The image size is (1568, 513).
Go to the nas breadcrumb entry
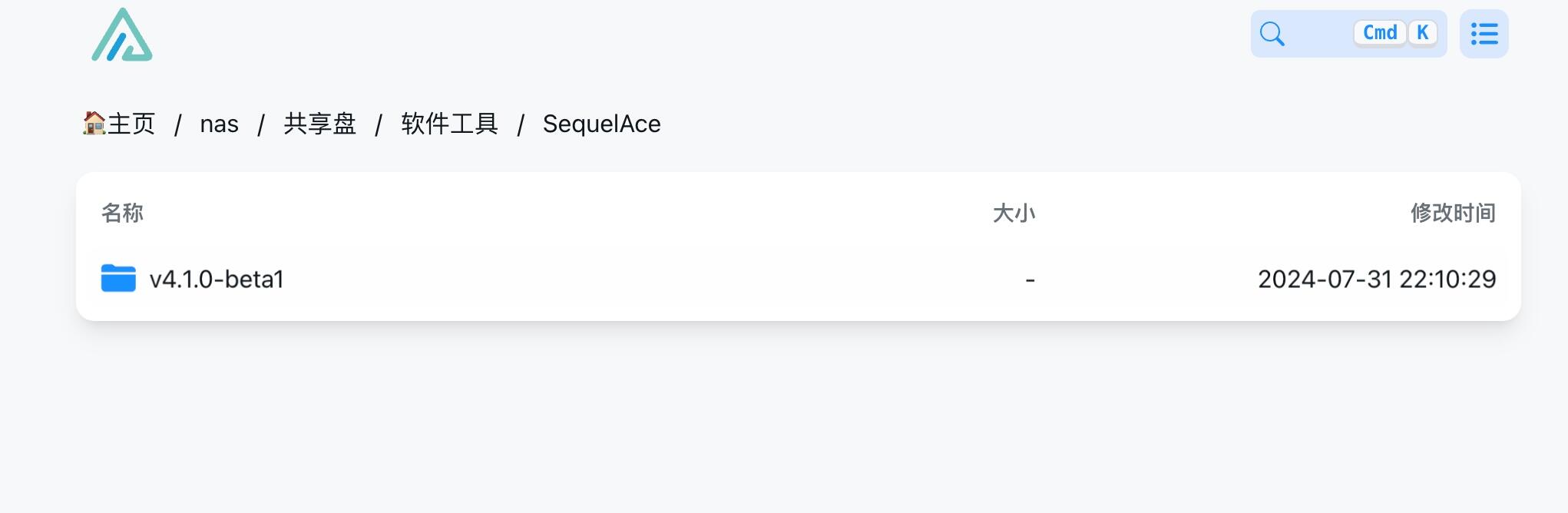(219, 124)
